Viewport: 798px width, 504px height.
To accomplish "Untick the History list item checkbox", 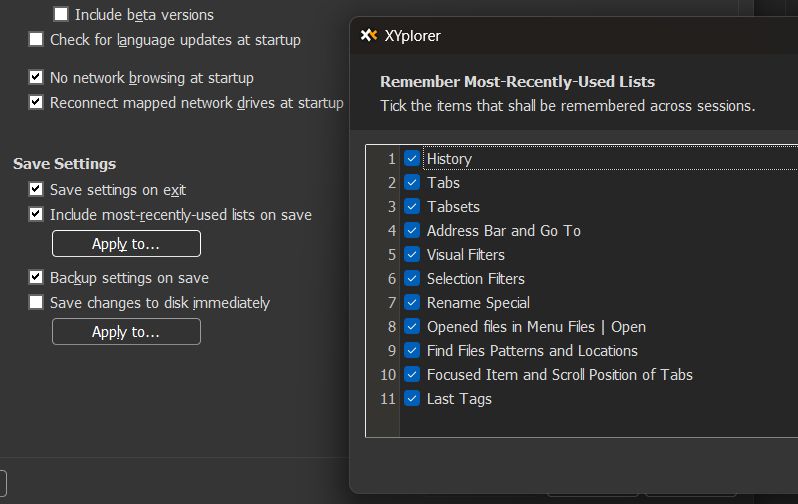I will pyautogui.click(x=412, y=158).
